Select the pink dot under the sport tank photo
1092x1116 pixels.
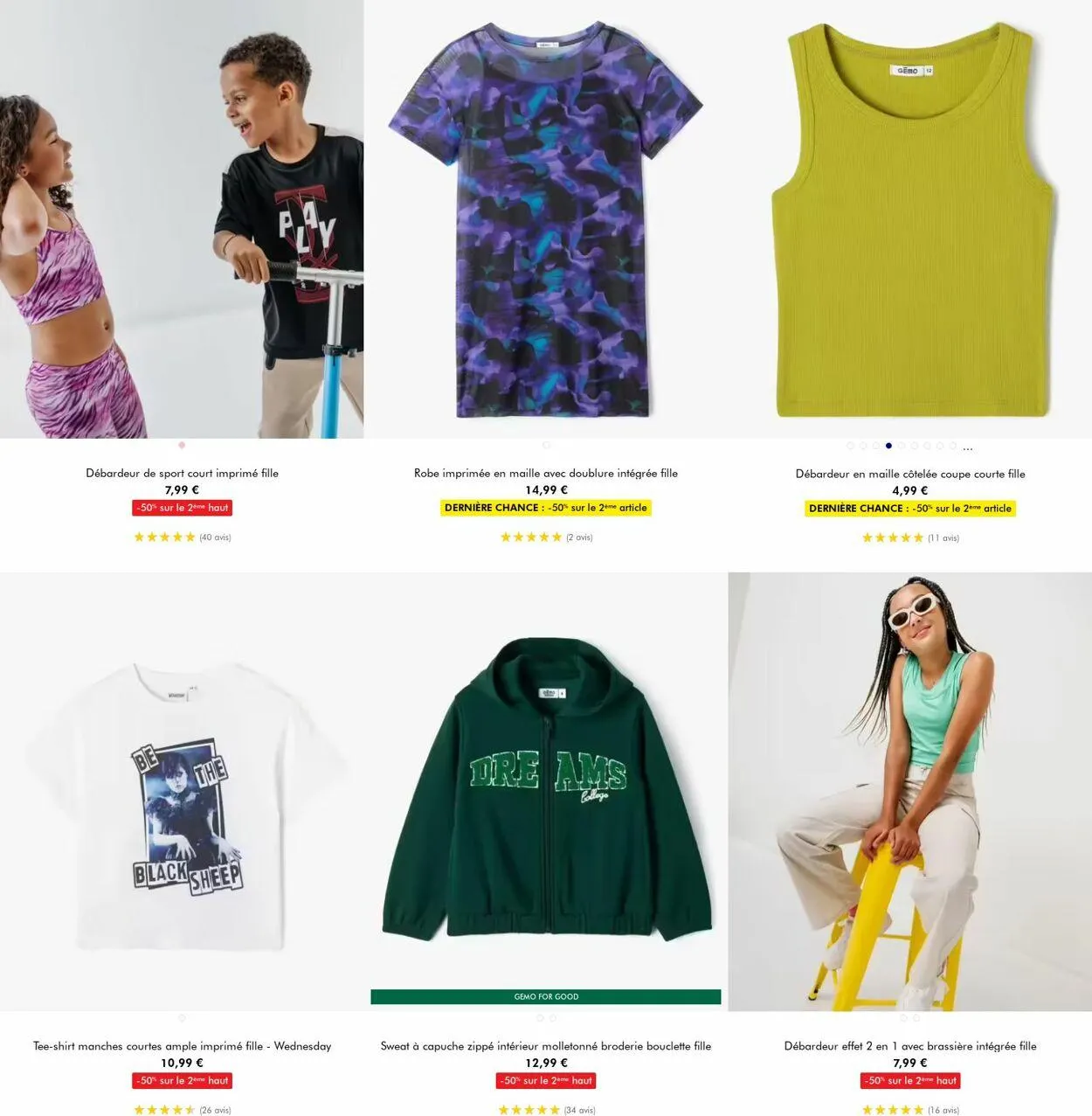[x=182, y=445]
